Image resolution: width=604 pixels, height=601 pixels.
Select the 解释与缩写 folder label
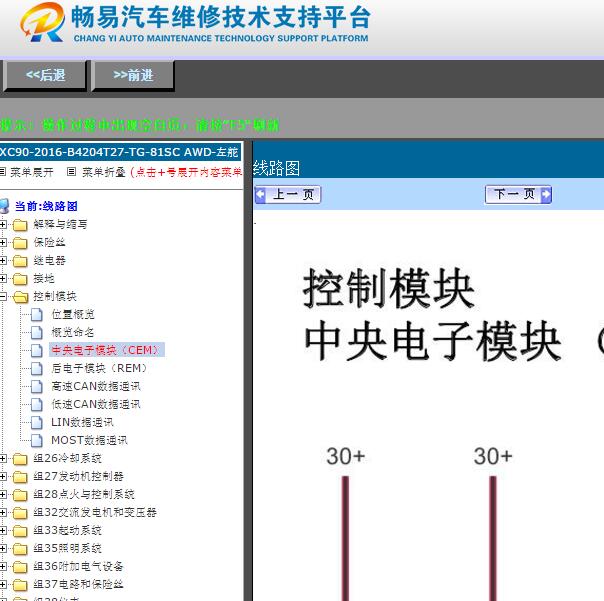pyautogui.click(x=60, y=224)
